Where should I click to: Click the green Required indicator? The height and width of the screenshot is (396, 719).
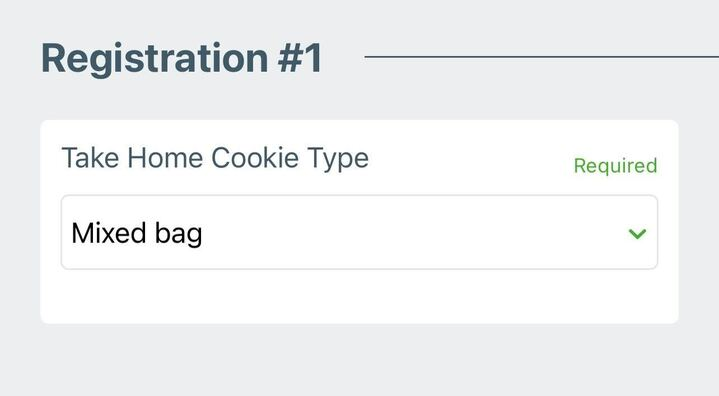pyautogui.click(x=615, y=166)
